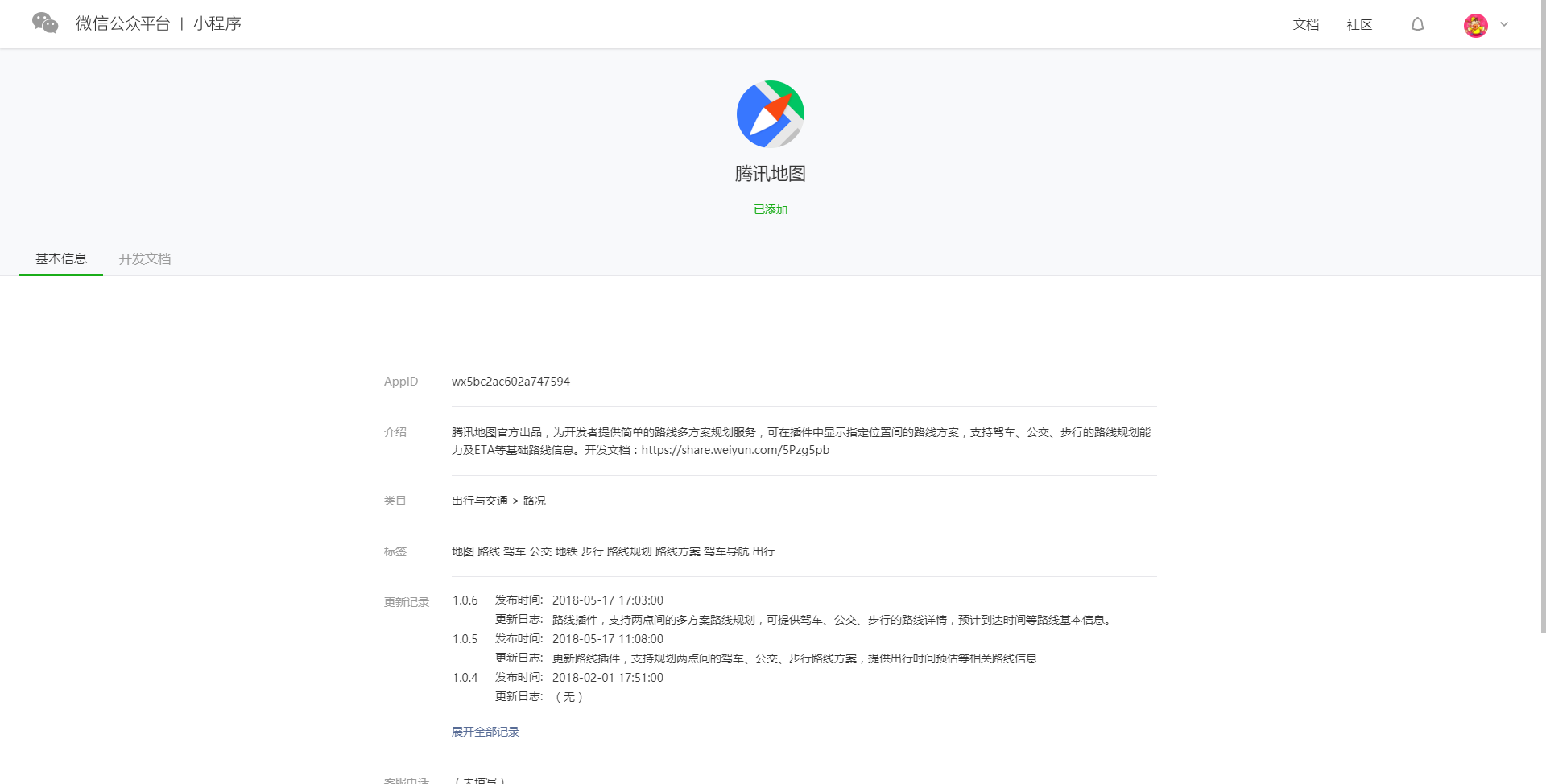Click the 微信公众平台 title text
Image resolution: width=1546 pixels, height=784 pixels.
coord(122,23)
